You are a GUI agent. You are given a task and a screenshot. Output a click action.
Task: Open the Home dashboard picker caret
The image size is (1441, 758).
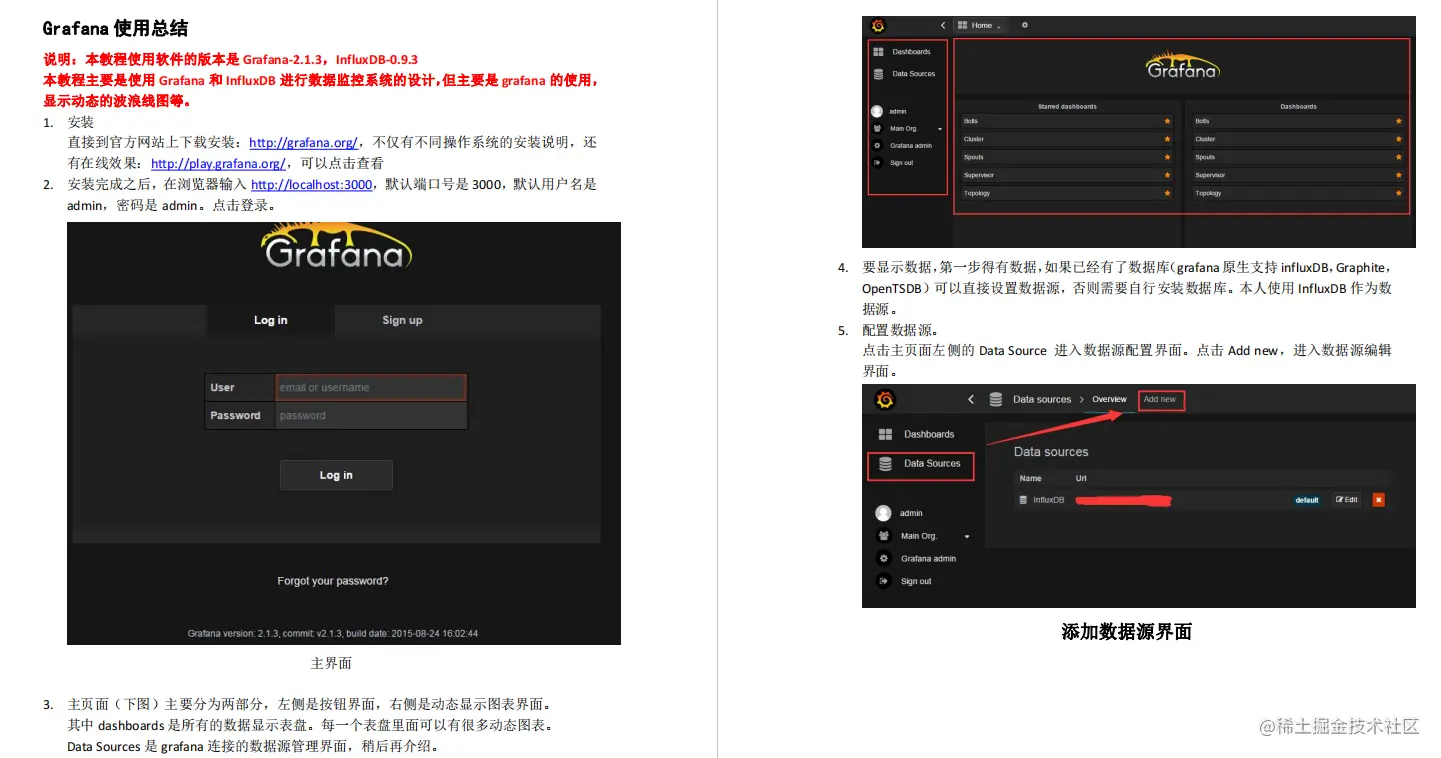click(999, 26)
